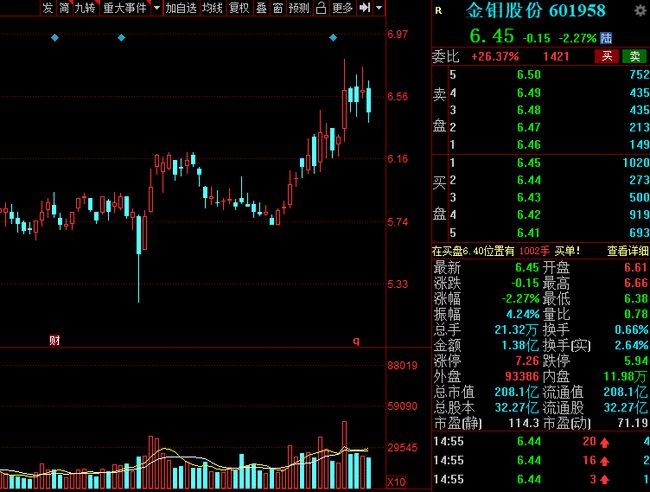Open the 查看详细 details link

coord(628,250)
